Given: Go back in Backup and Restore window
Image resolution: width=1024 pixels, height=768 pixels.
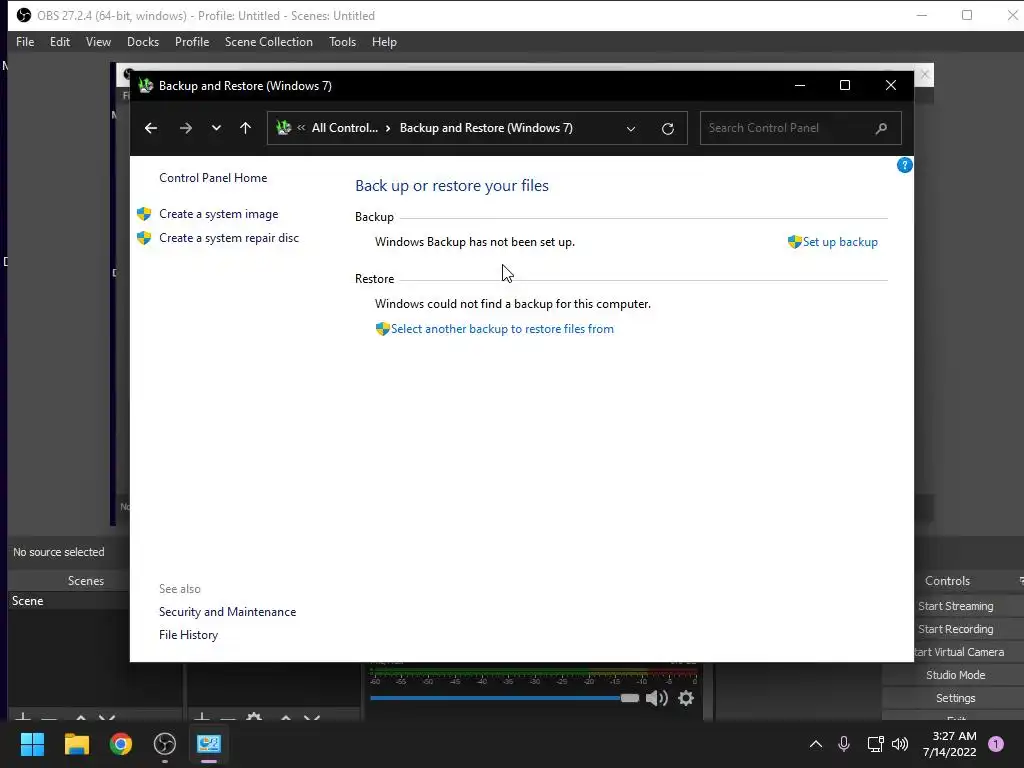Looking at the screenshot, I should [151, 128].
